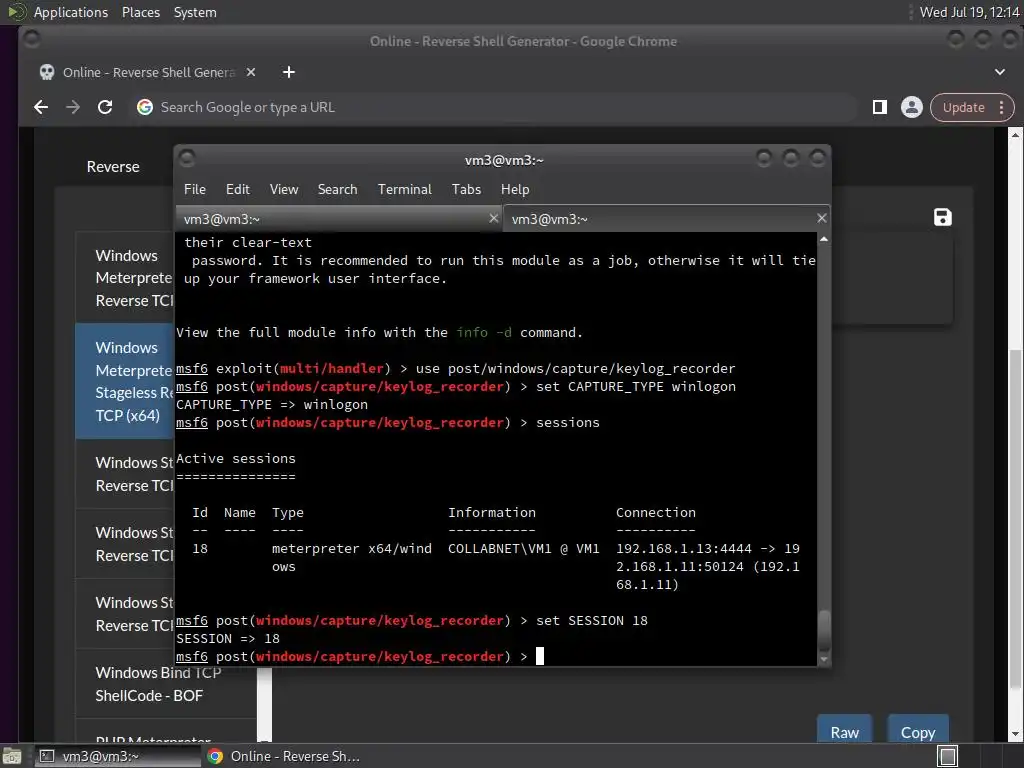Open the Terminal menu
The height and width of the screenshot is (768, 1024).
(404, 189)
